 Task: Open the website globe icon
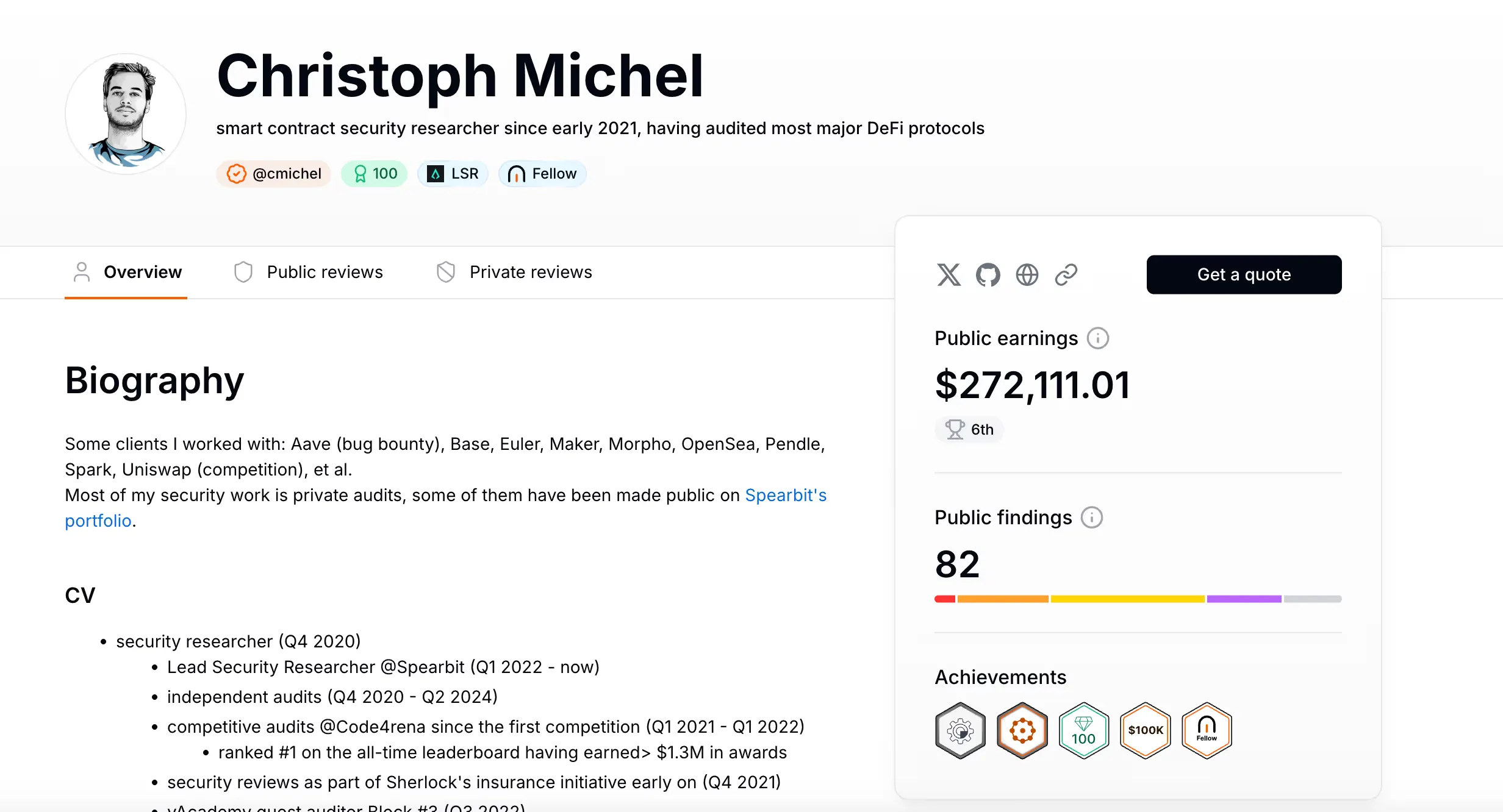click(x=1027, y=275)
